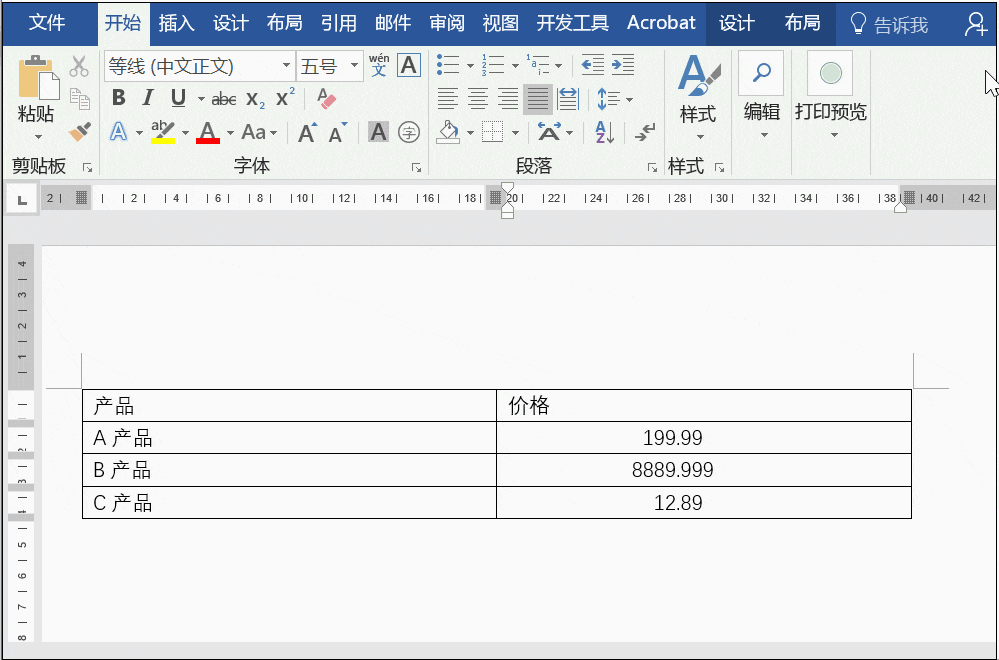999x660 pixels.
Task: Open the 样式 styles gallery button
Action: click(698, 96)
